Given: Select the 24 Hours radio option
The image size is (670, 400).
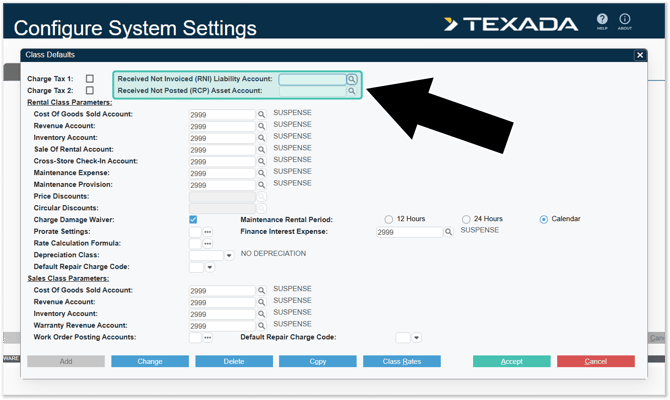Looking at the screenshot, I should tap(466, 219).
